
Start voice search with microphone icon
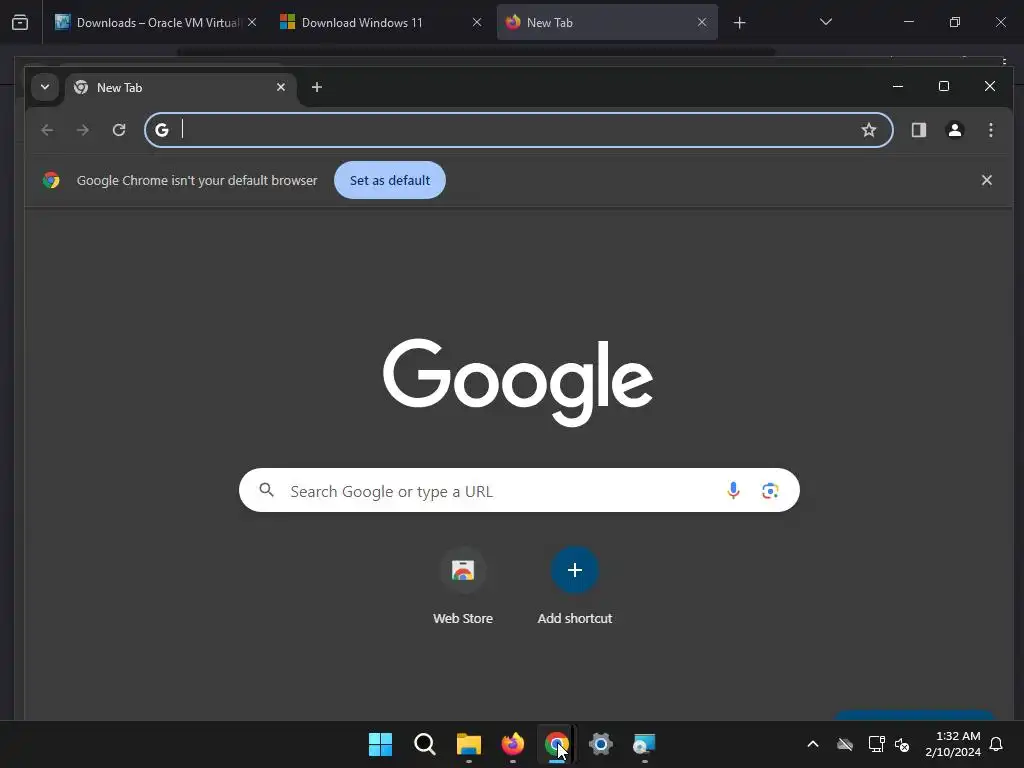tap(733, 490)
